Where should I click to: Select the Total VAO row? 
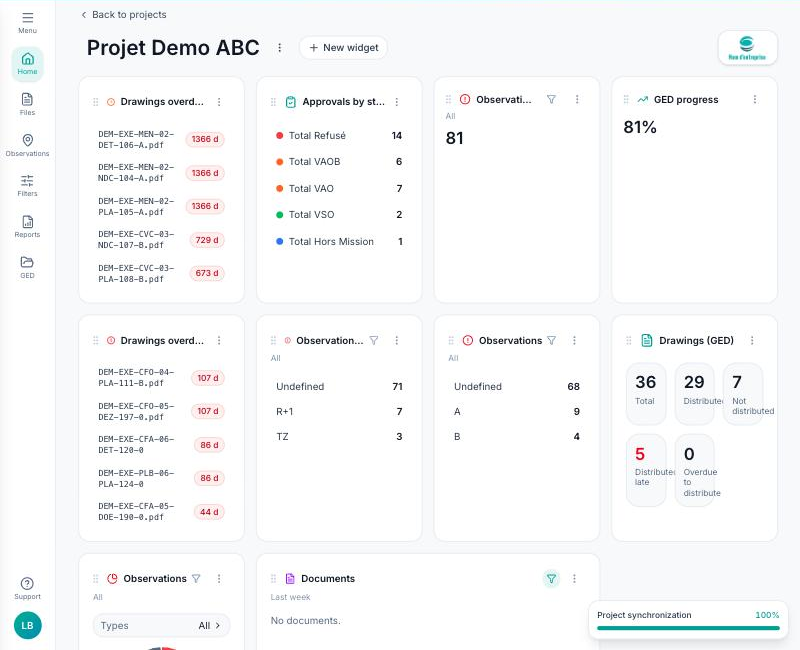(x=339, y=189)
